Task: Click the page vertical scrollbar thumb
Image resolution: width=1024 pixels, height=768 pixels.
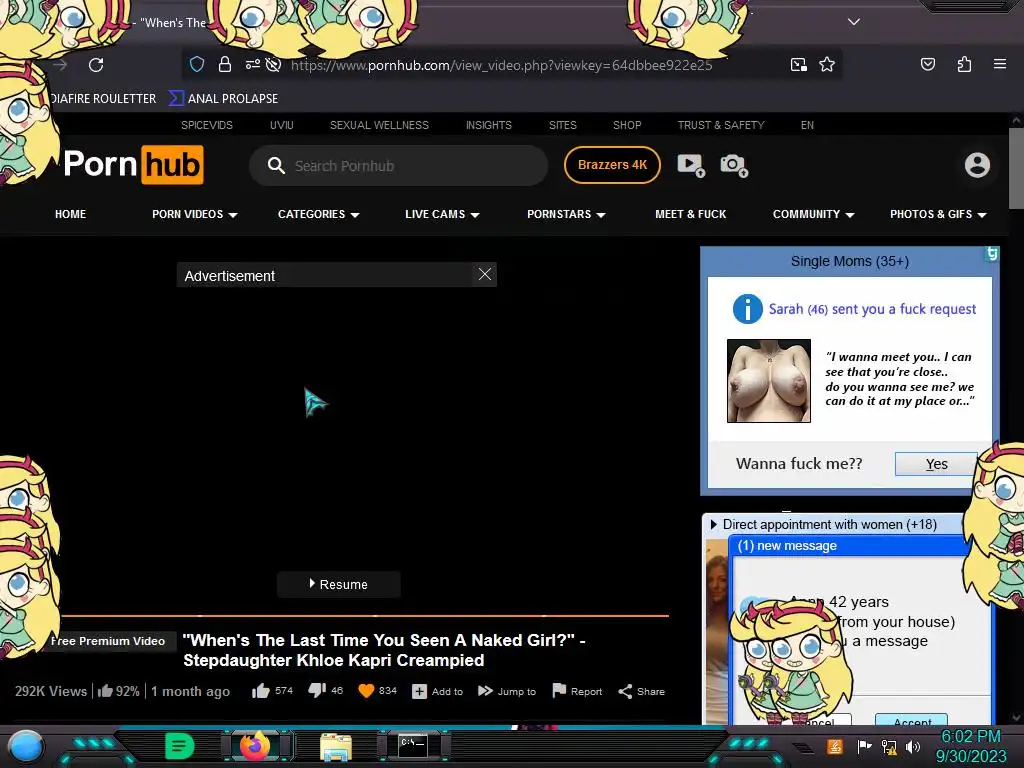Action: [x=1016, y=168]
